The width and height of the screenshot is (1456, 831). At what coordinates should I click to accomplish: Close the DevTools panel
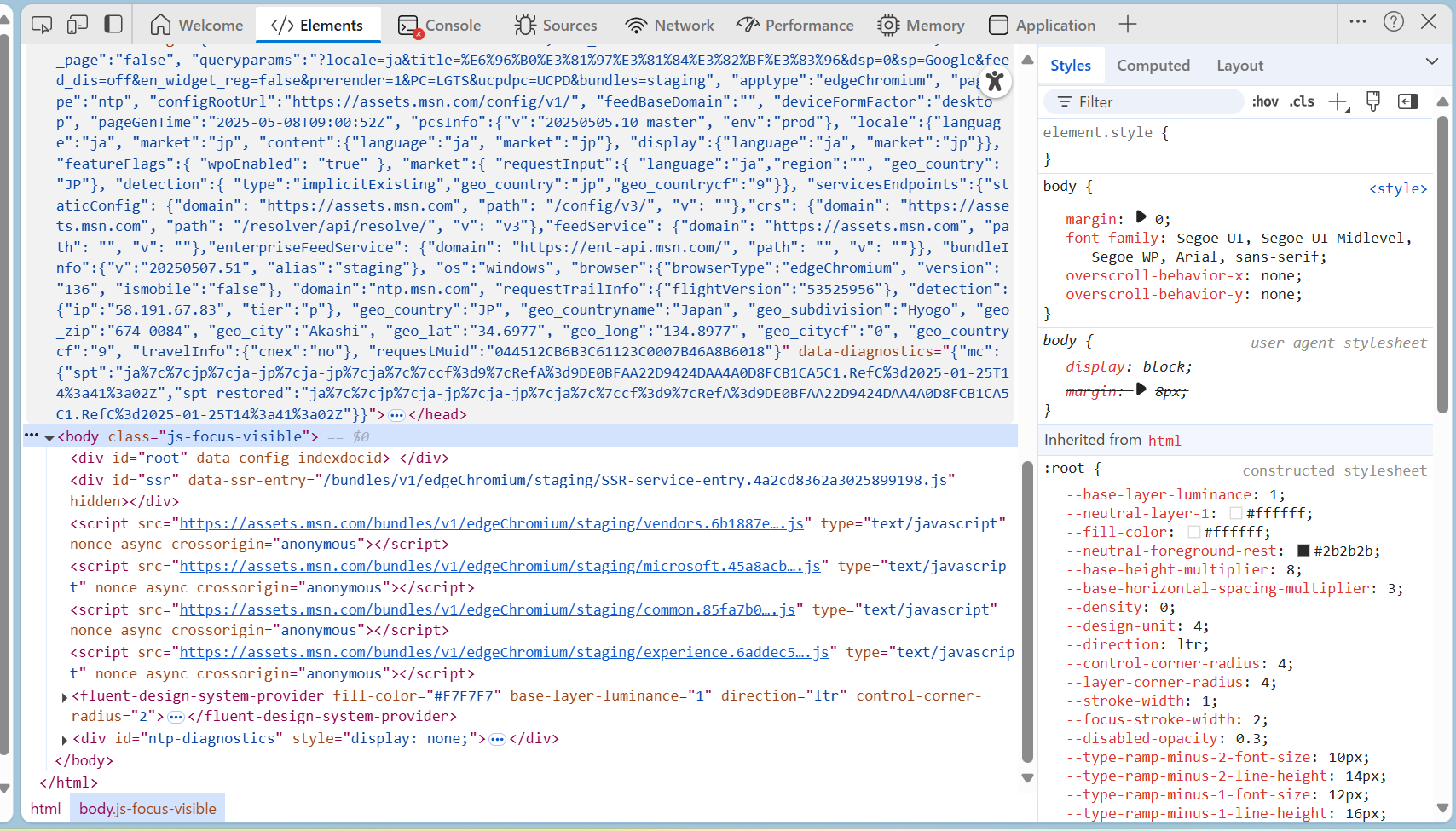pyautogui.click(x=1430, y=22)
